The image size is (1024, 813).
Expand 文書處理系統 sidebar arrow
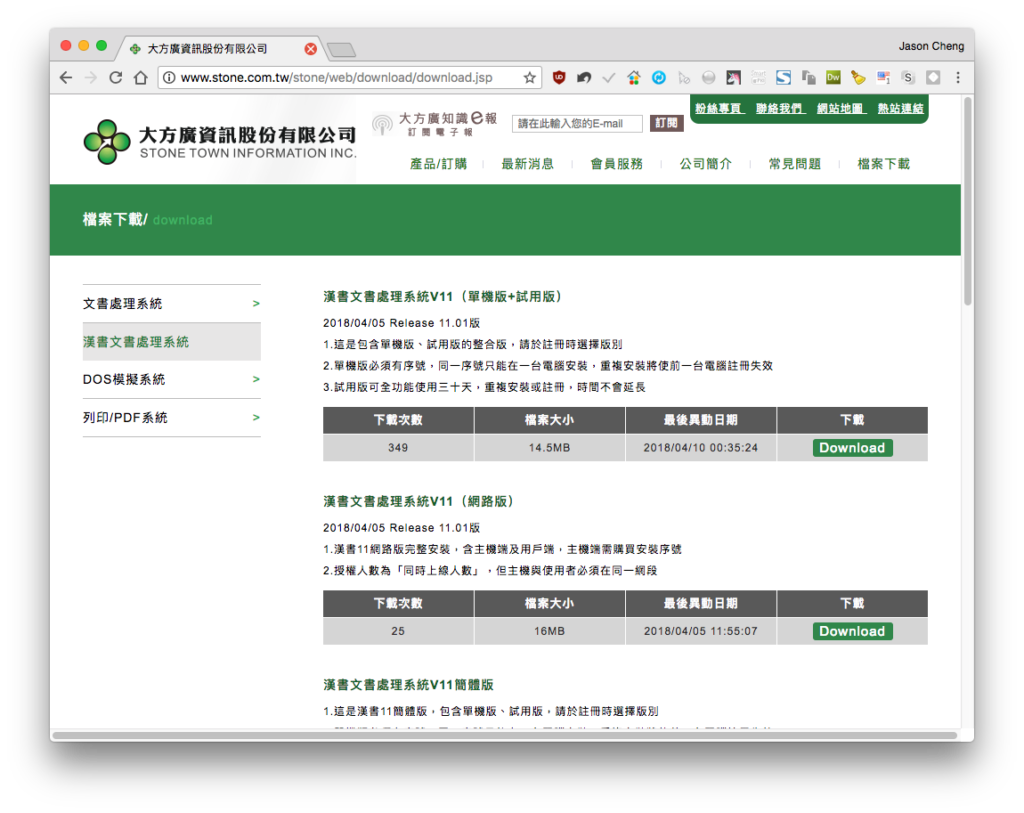(256, 304)
